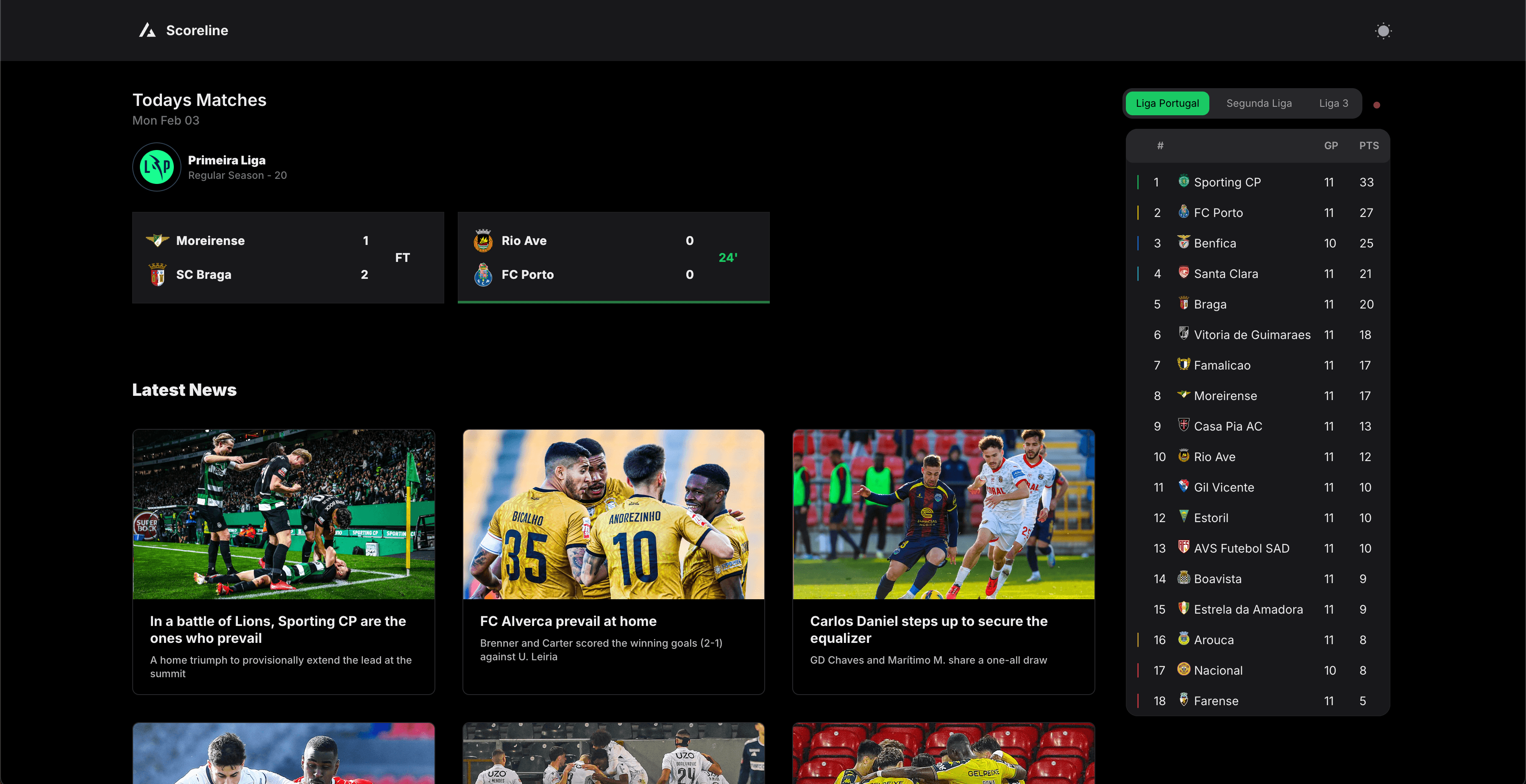Image resolution: width=1526 pixels, height=784 pixels.
Task: Click Rio Ave crest in standings table
Action: 1183,456
